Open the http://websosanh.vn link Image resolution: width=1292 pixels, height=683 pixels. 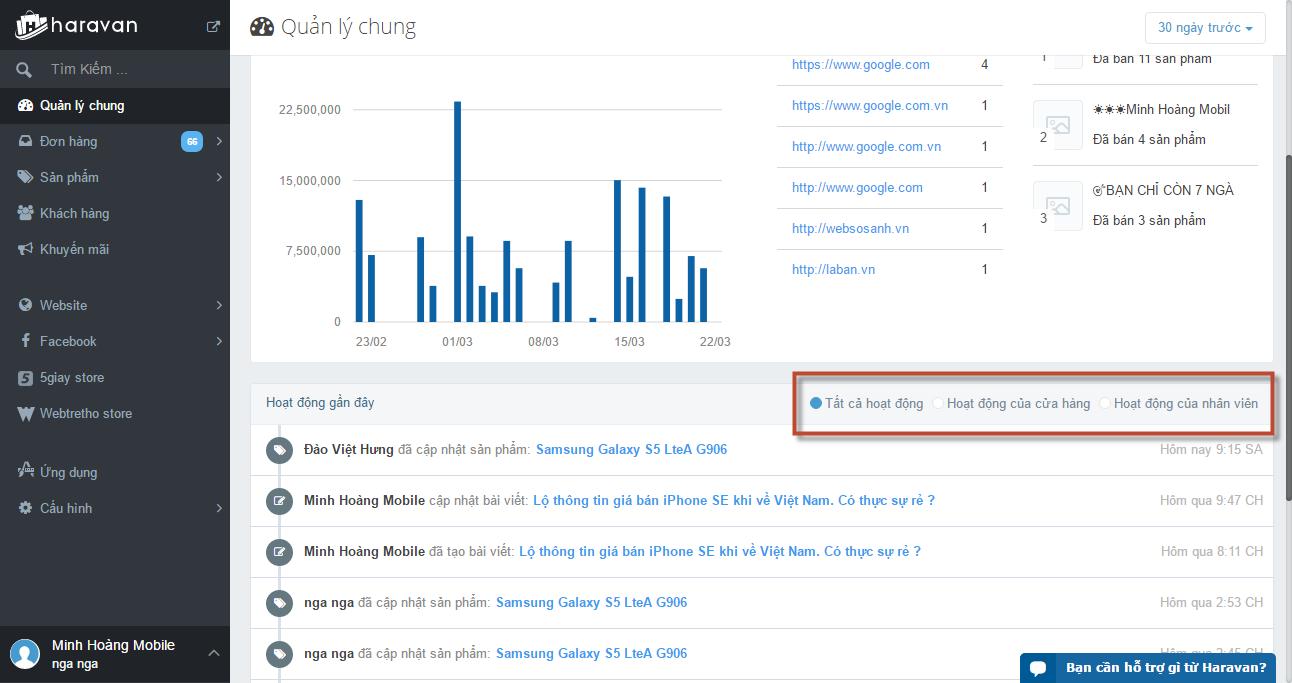(x=850, y=228)
